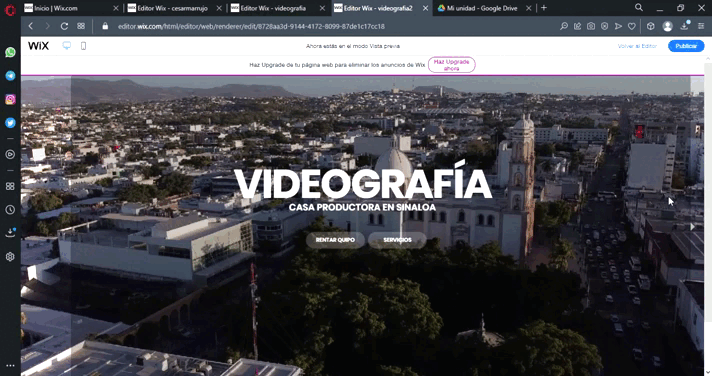Screen dimensions: 712x376
Task: Open the sidebar three-dots setup menu
Action: (10, 366)
